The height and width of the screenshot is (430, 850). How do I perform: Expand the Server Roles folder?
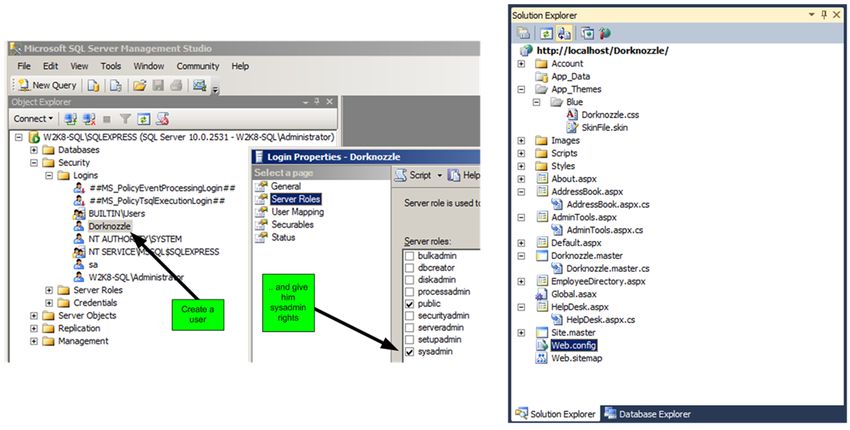click(49, 290)
